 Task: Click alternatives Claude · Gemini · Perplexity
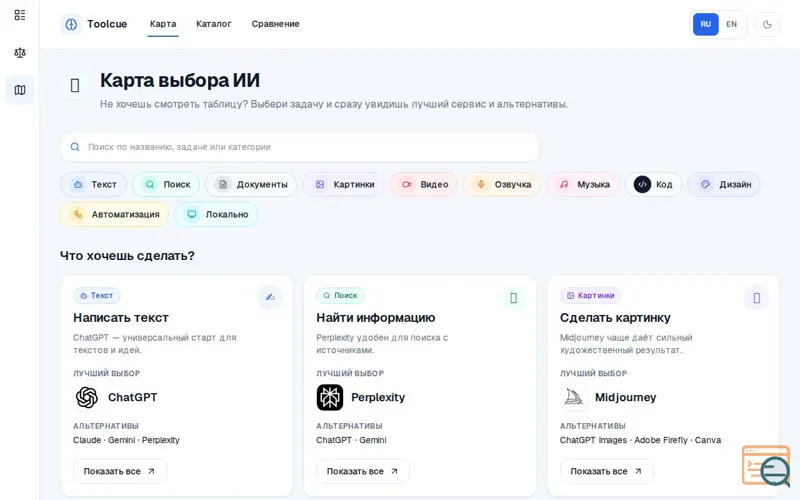pos(127,440)
